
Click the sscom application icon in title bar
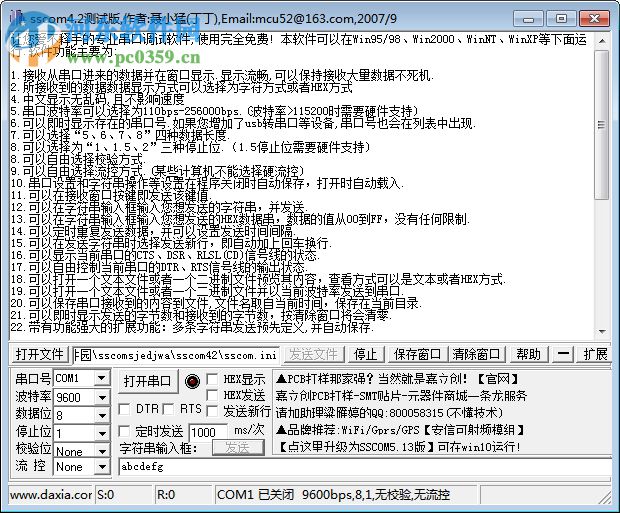point(15,18)
